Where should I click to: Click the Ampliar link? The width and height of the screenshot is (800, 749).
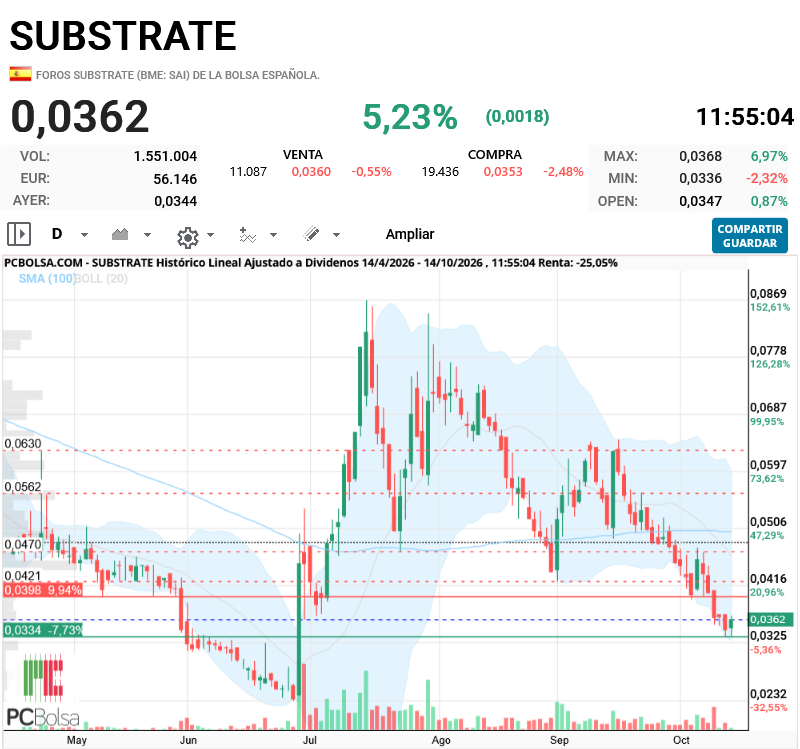pyautogui.click(x=410, y=234)
